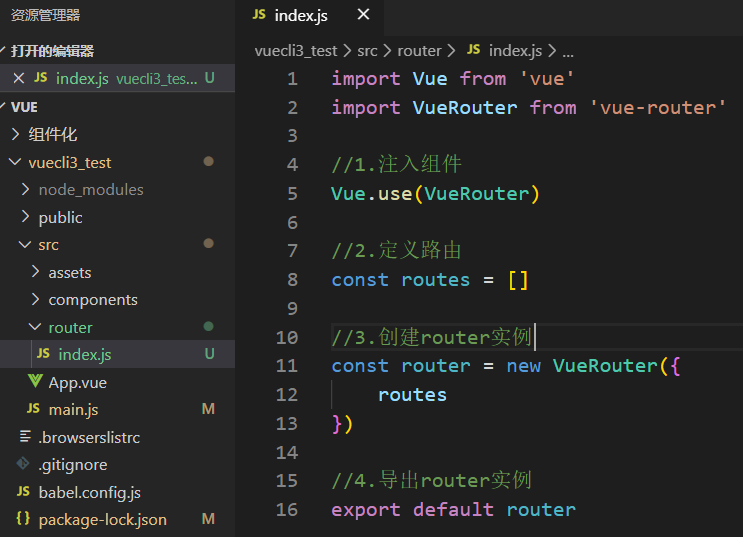Select the index.js editor tab
Viewport: 743px width, 537px height.
[x=300, y=15]
